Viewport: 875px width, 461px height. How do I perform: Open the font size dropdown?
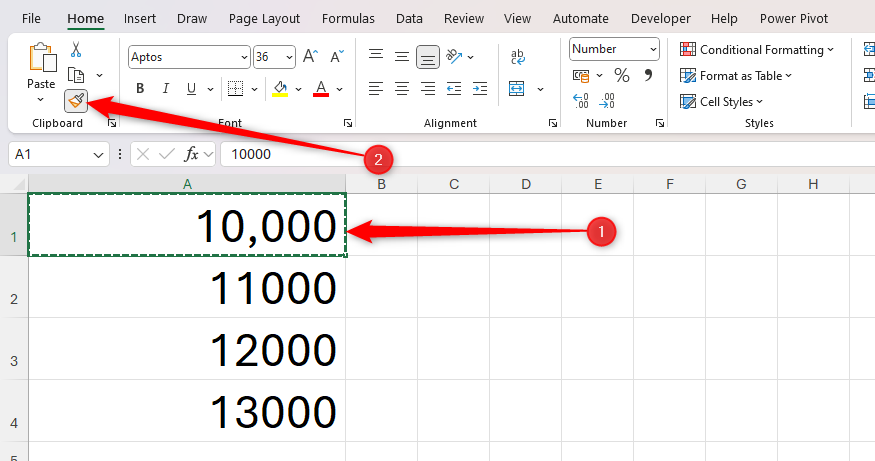pos(289,58)
